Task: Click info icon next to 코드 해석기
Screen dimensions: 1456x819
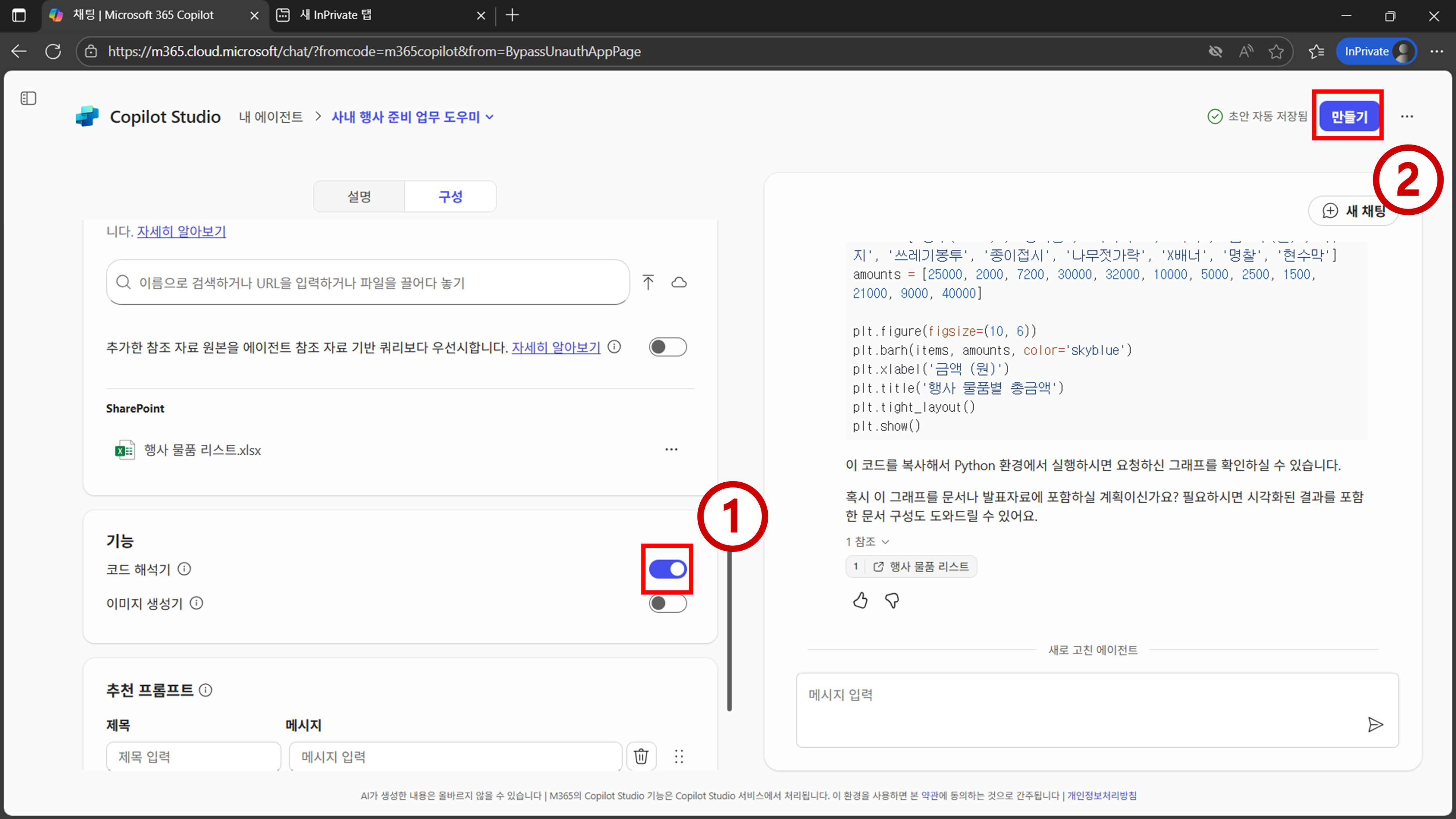Action: [184, 569]
